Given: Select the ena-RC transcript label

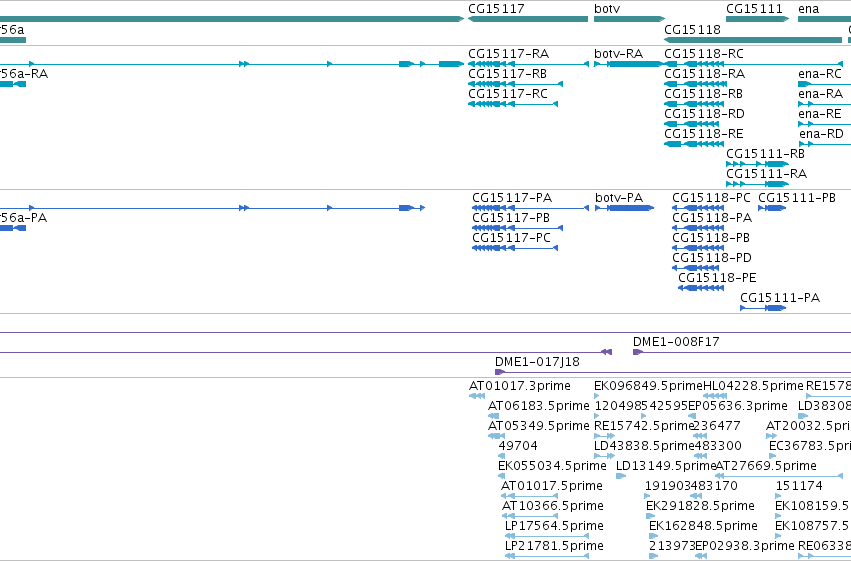Looking at the screenshot, I should pyautogui.click(x=820, y=74).
